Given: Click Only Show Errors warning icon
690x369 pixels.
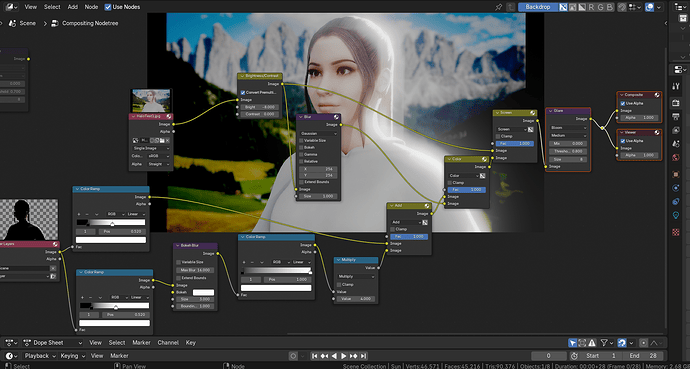Looking at the screenshot, I should [x=592, y=343].
